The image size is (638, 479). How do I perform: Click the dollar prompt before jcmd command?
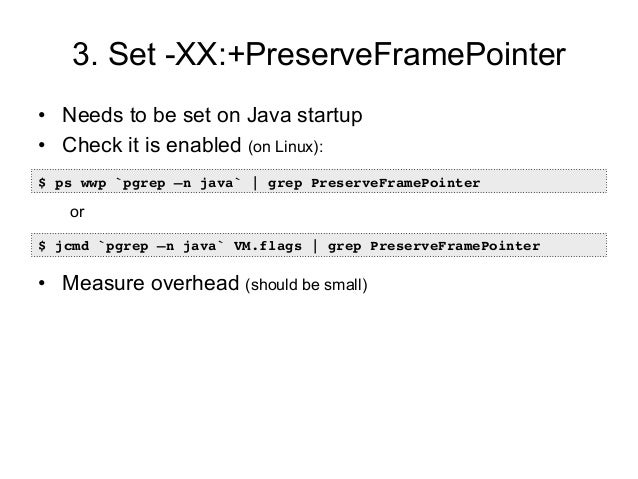[x=42, y=246]
